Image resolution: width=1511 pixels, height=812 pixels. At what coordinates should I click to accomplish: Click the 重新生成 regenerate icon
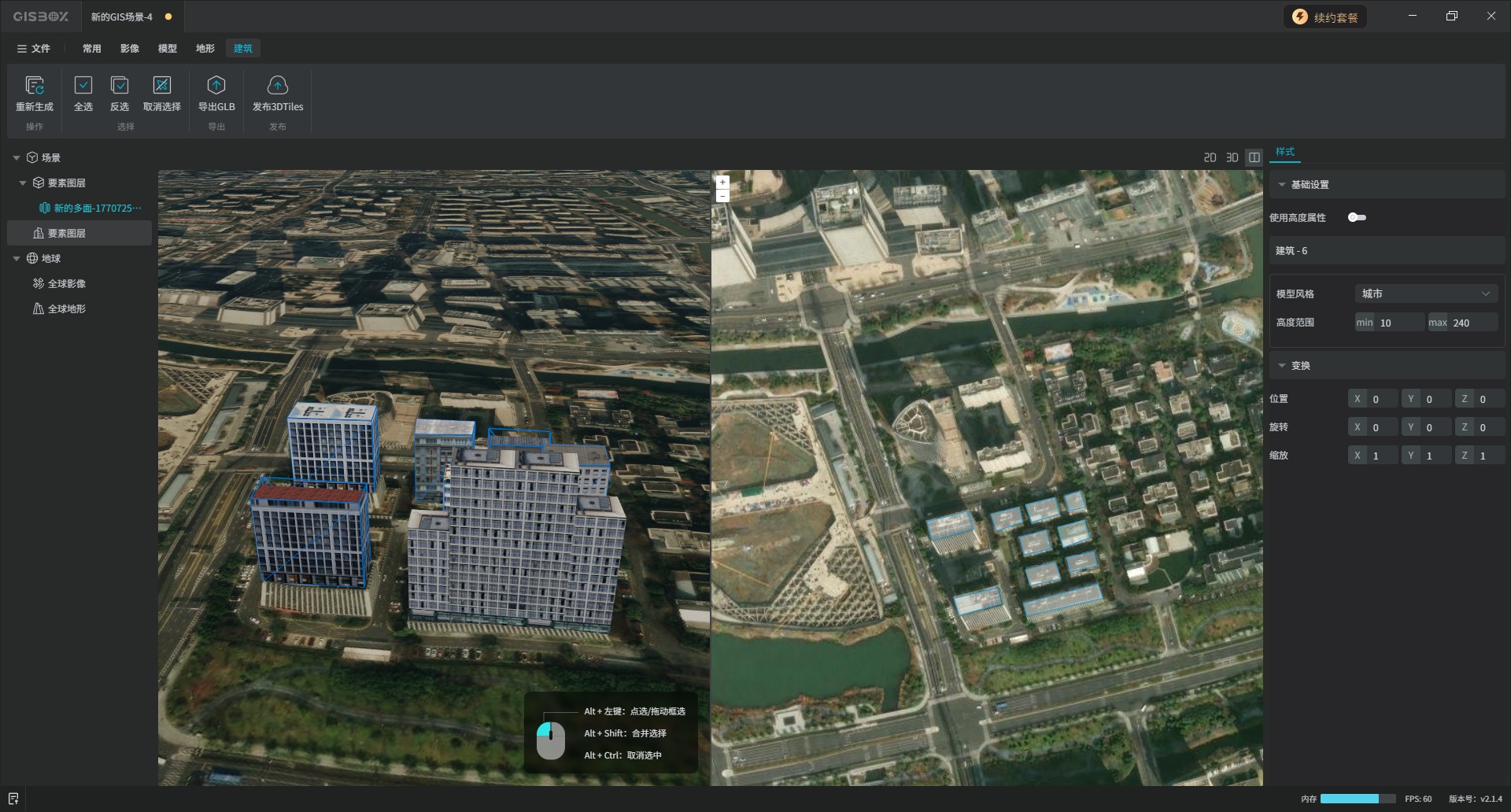[35, 85]
